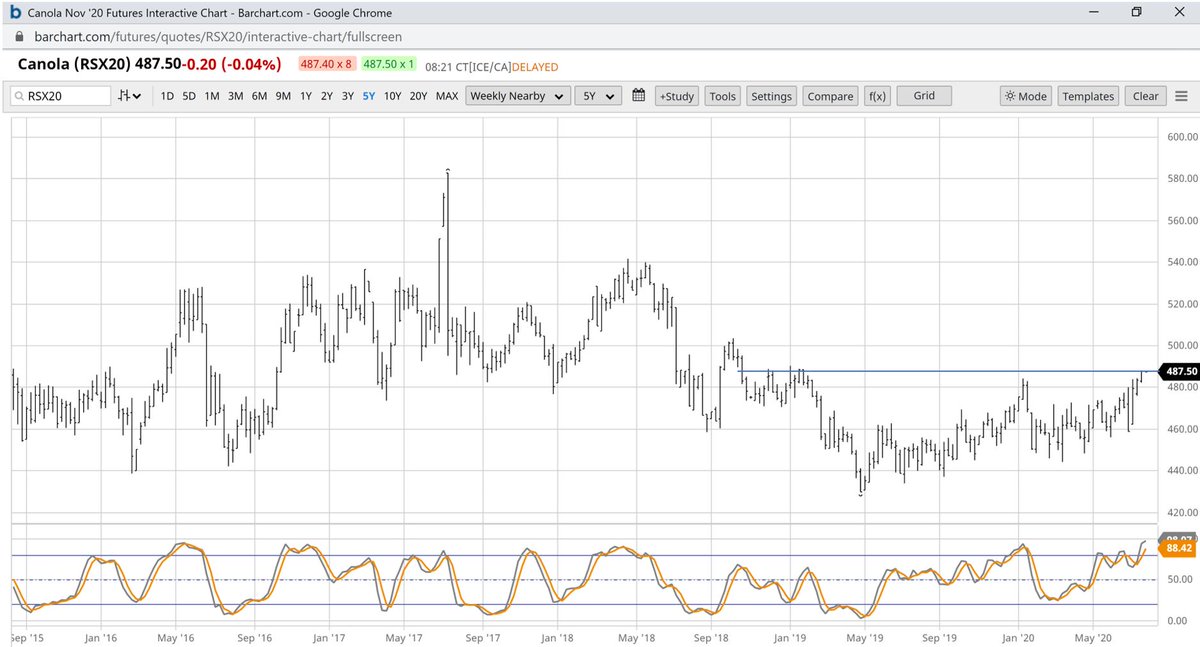The height and width of the screenshot is (647, 1200).
Task: Open the calendar date picker icon
Action: (x=638, y=96)
